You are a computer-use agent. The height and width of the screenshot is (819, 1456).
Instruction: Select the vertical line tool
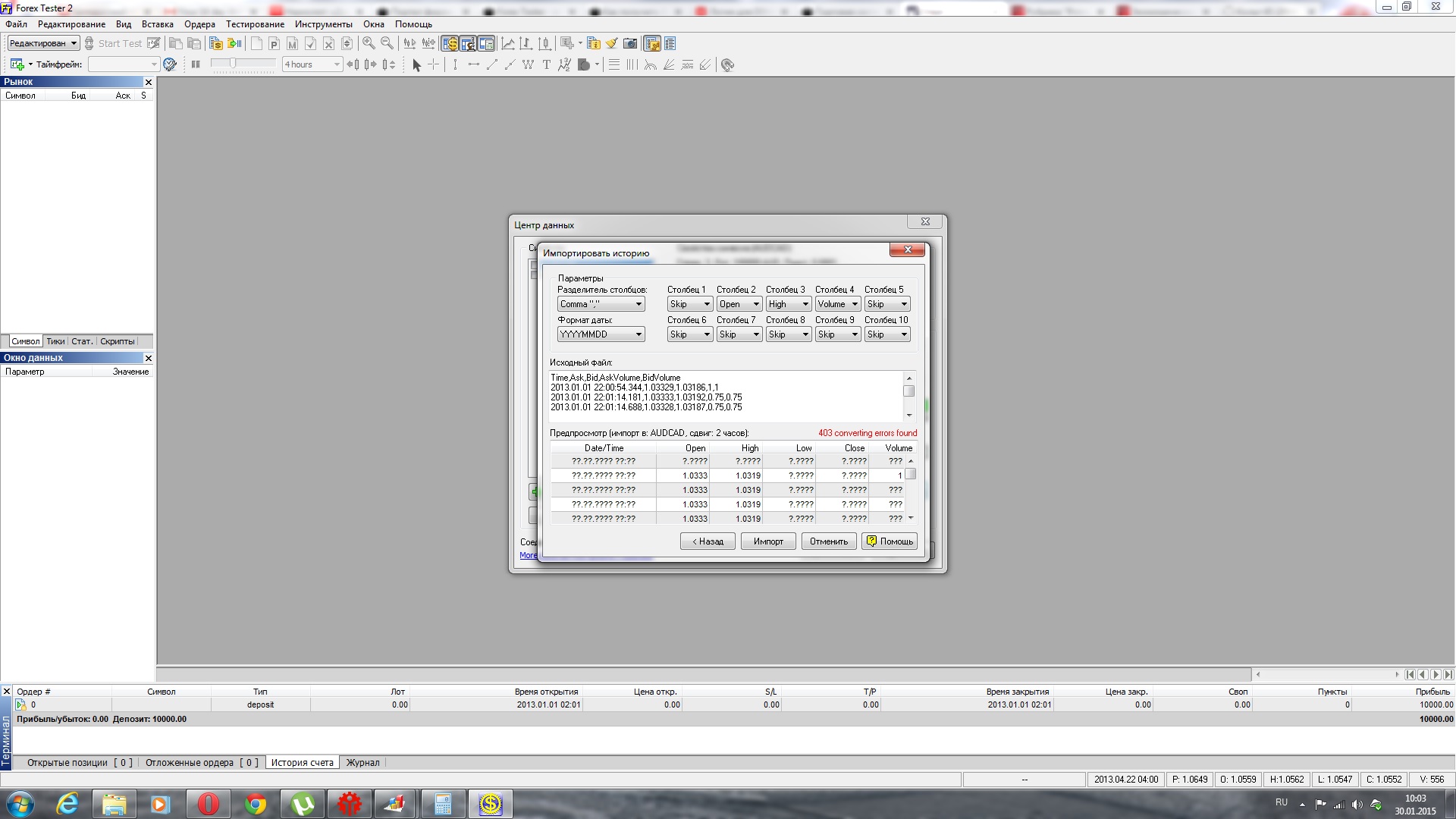[455, 65]
